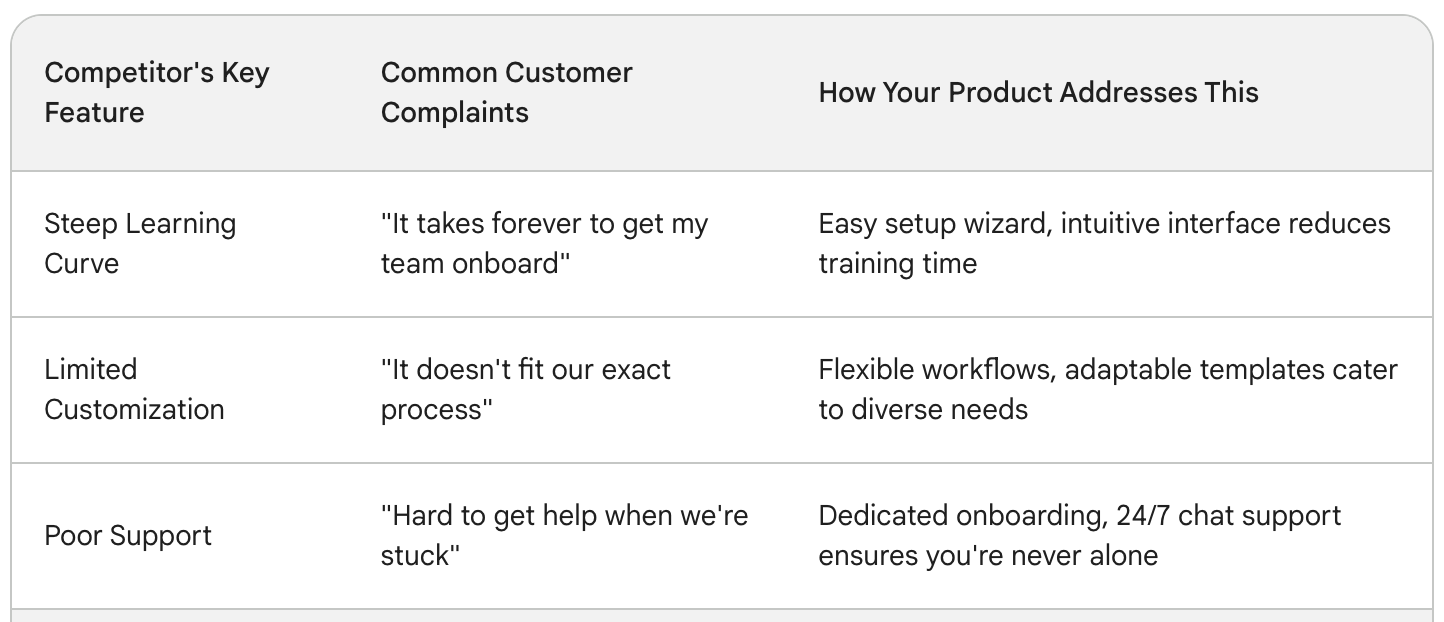Select the "How Your Product Addresses This" header
Viewport: 1444px width, 622px height.
click(1038, 92)
